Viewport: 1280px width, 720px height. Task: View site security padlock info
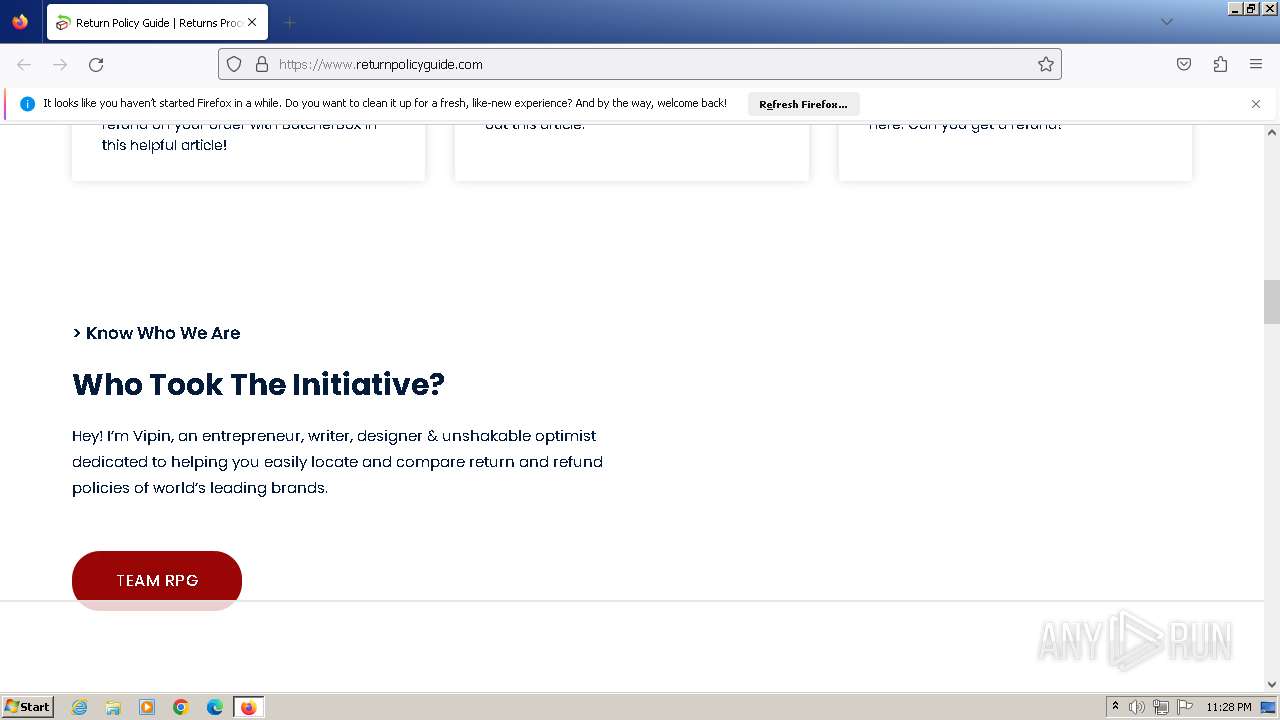coord(262,64)
